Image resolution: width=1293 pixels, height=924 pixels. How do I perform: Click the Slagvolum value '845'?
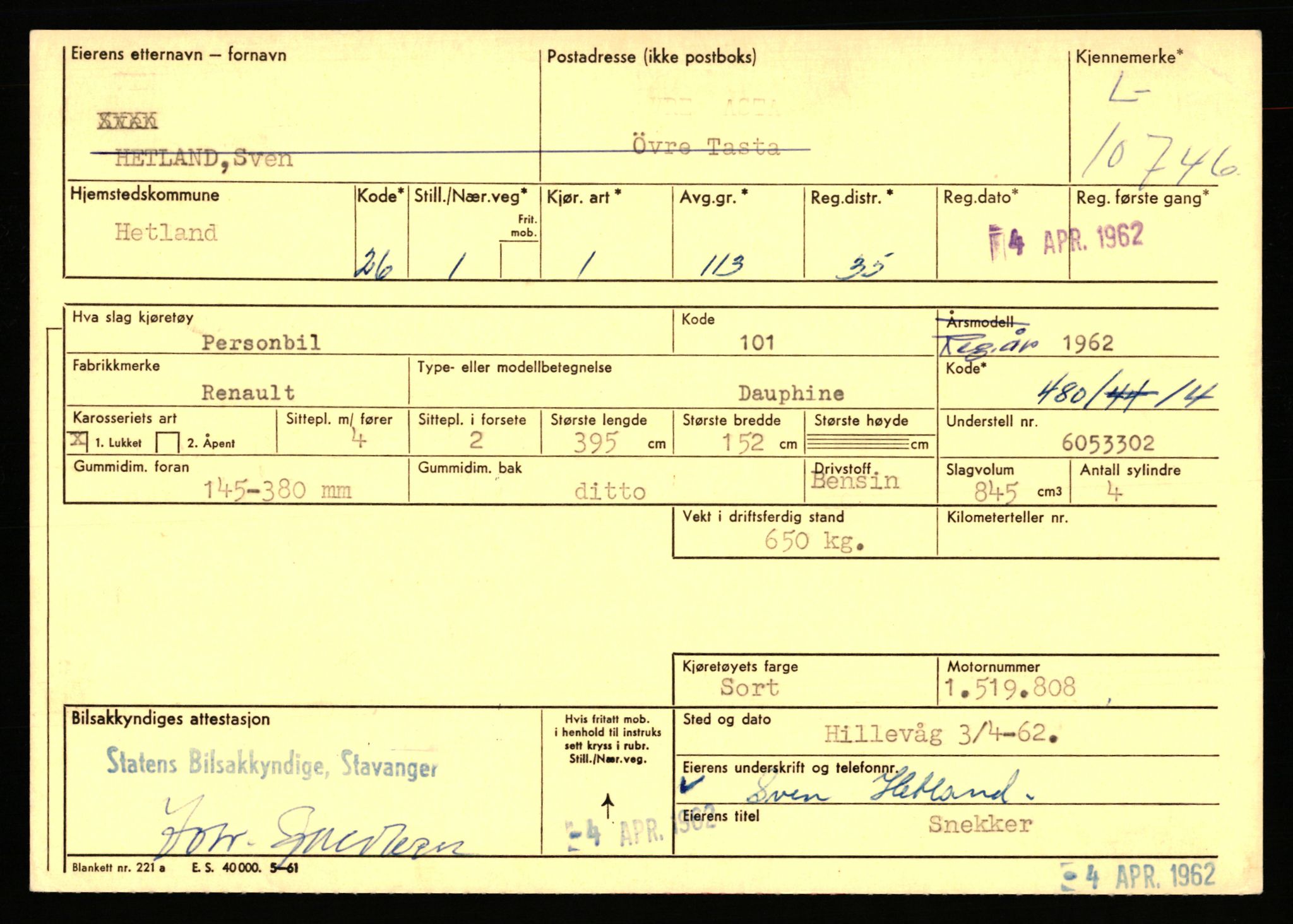996,492
